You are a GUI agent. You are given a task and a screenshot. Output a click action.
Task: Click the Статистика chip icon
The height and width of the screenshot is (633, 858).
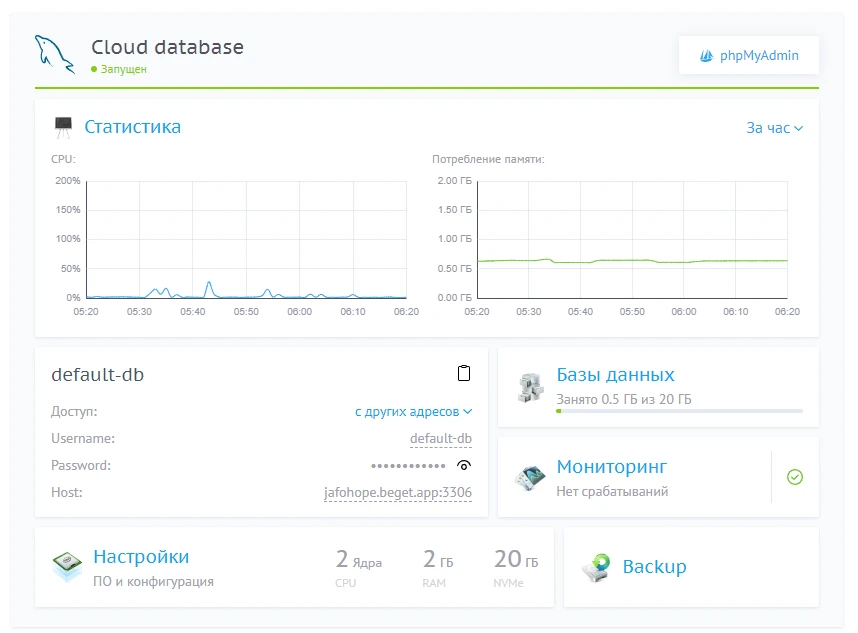click(x=62, y=126)
